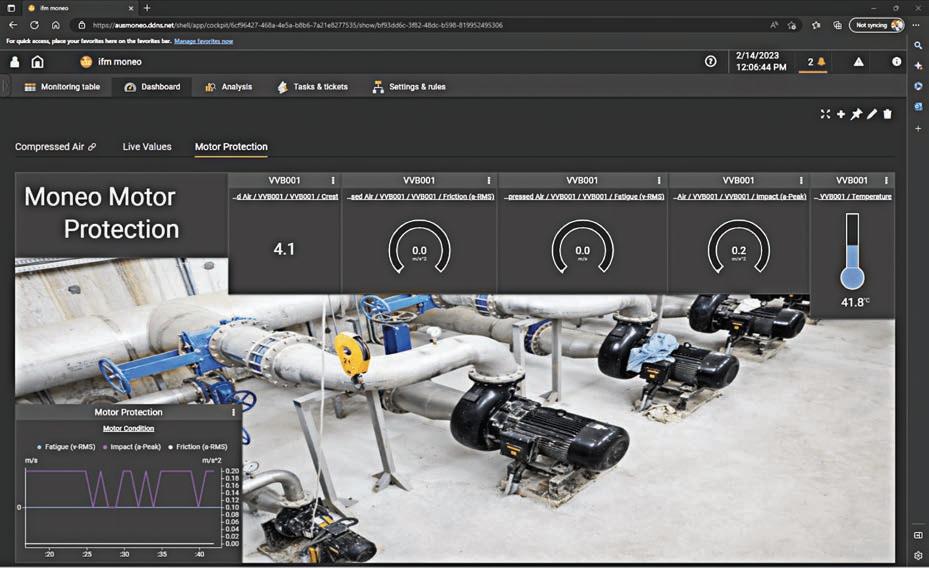Image resolution: width=929 pixels, height=568 pixels.
Task: Open the Motor Protection chart widget options menu
Action: tap(233, 412)
